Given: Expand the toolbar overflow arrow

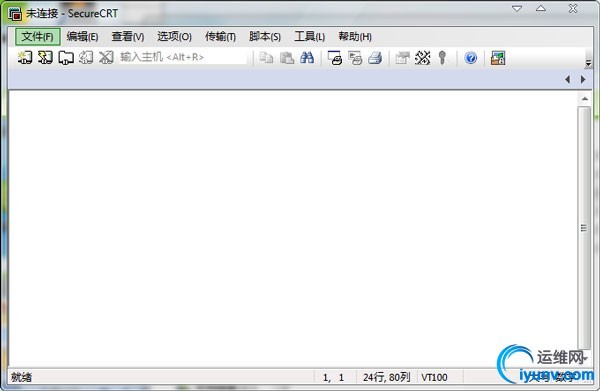Looking at the screenshot, I should (589, 64).
